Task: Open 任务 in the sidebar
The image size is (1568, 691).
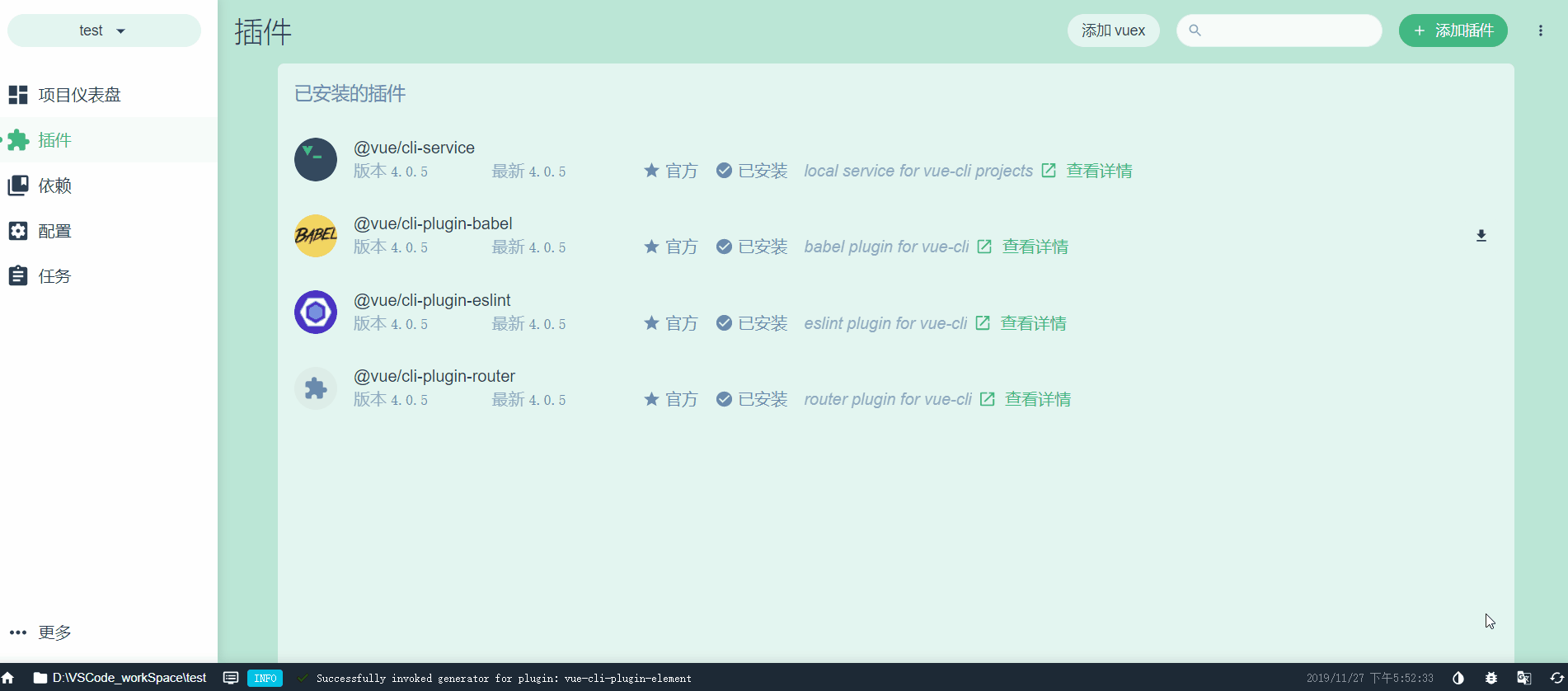Action: (109, 276)
